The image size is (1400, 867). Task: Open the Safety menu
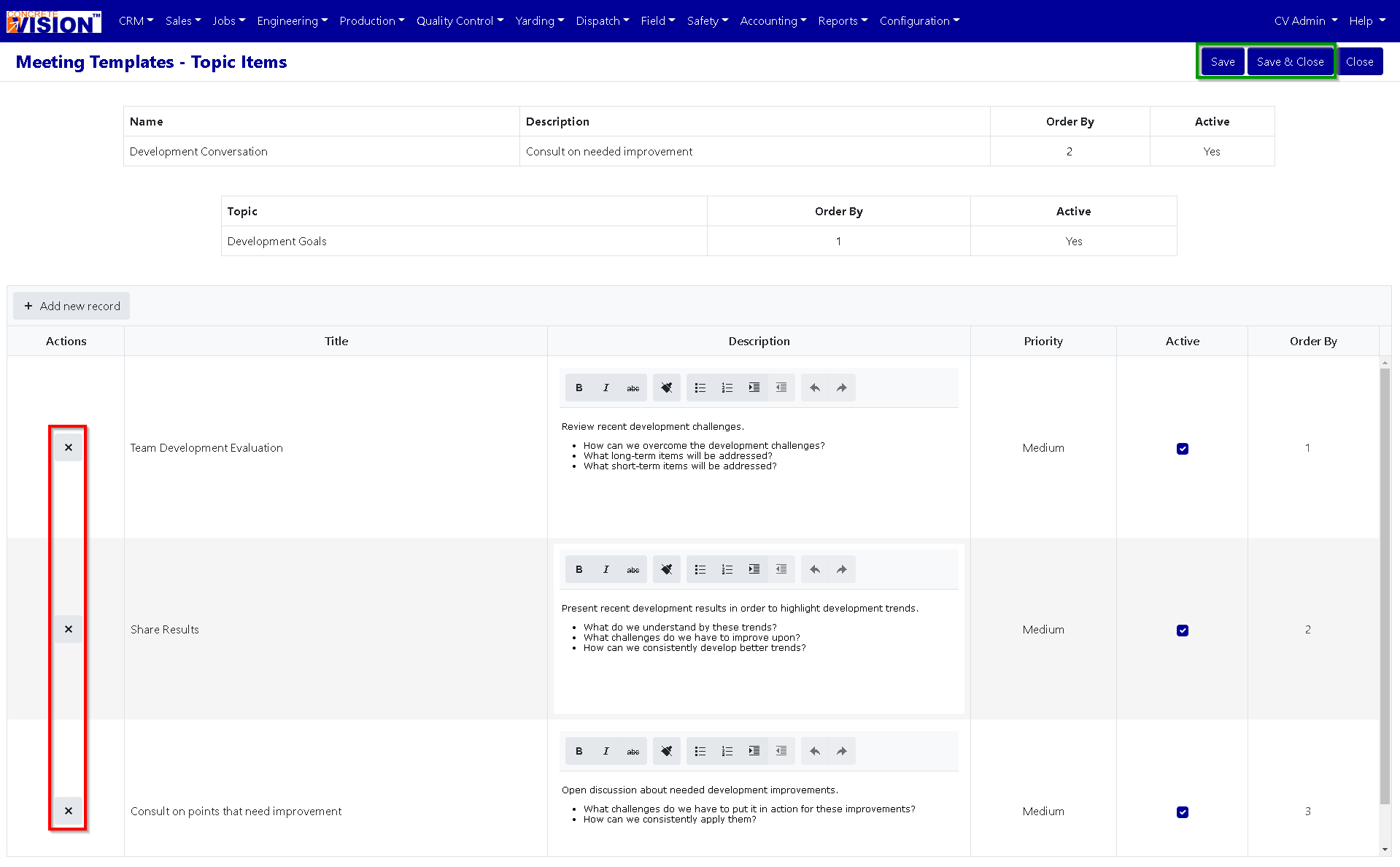coord(708,20)
